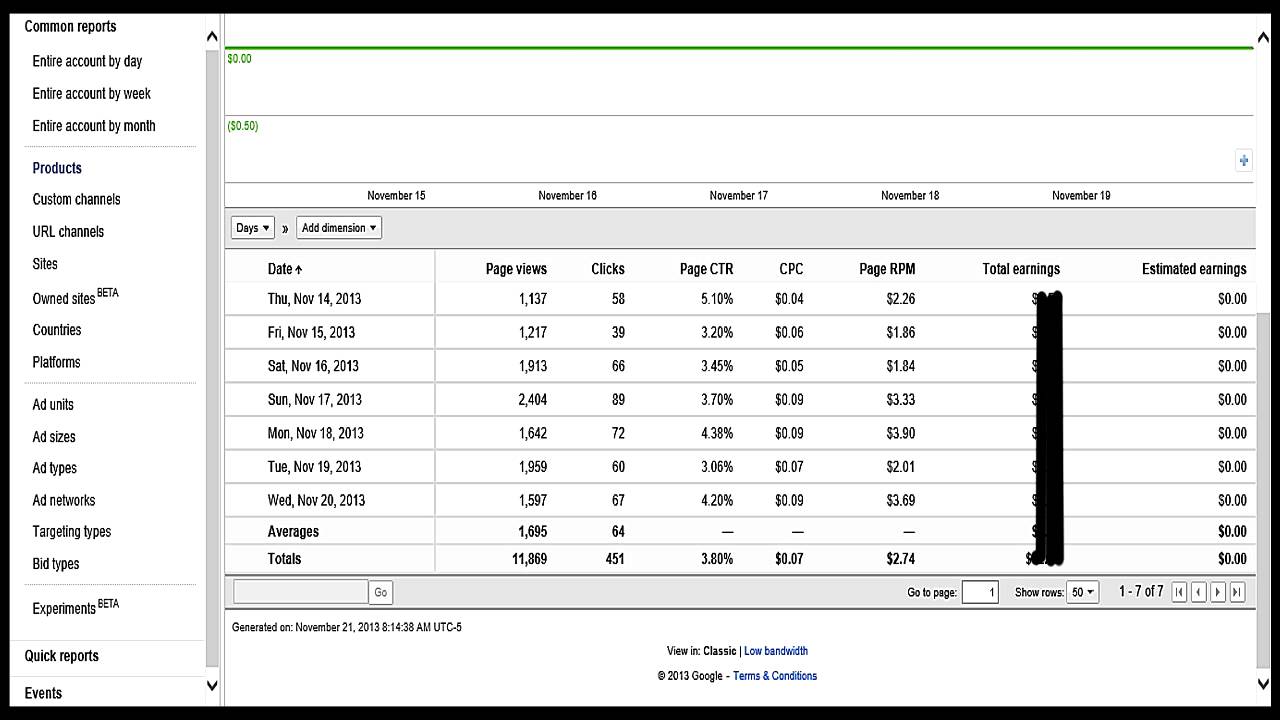
Task: Select Ad units in the sidebar
Action: pos(53,405)
